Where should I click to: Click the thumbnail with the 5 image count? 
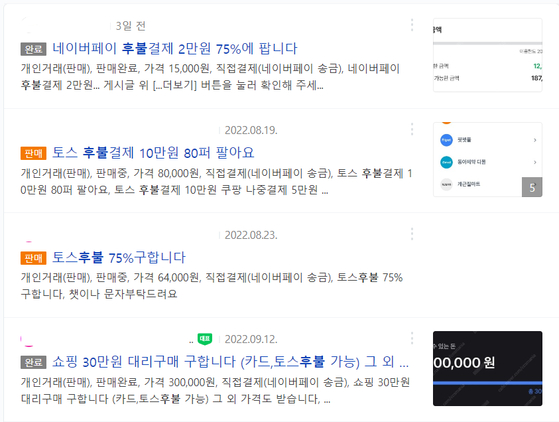pos(488,160)
